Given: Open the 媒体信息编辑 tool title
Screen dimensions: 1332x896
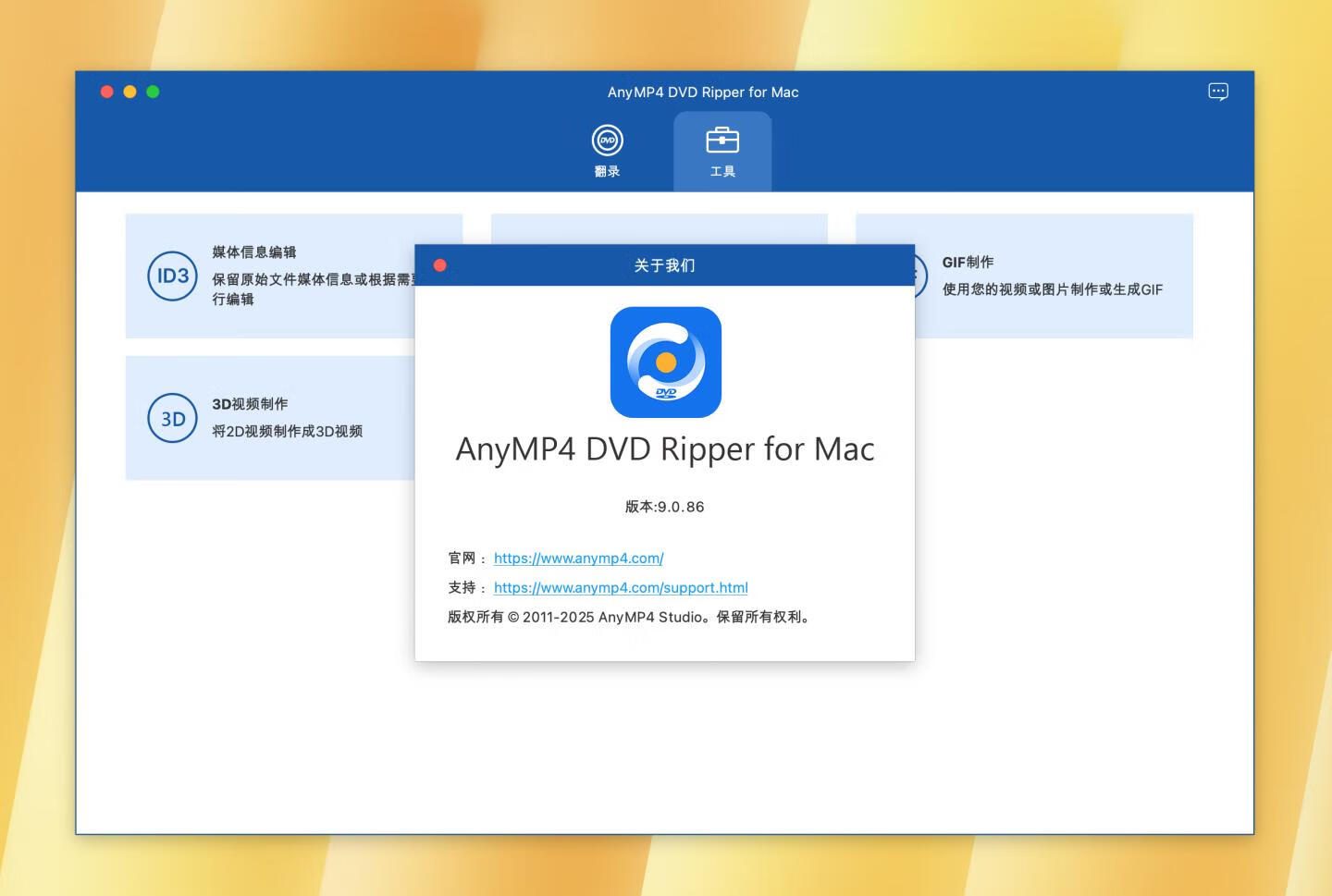Looking at the screenshot, I should click(x=254, y=252).
